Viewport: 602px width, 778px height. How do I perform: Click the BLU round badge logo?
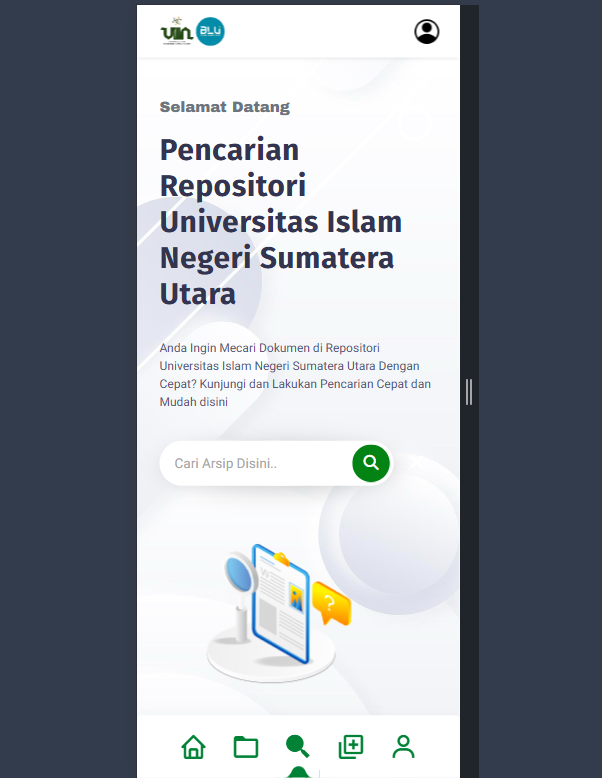pos(210,31)
